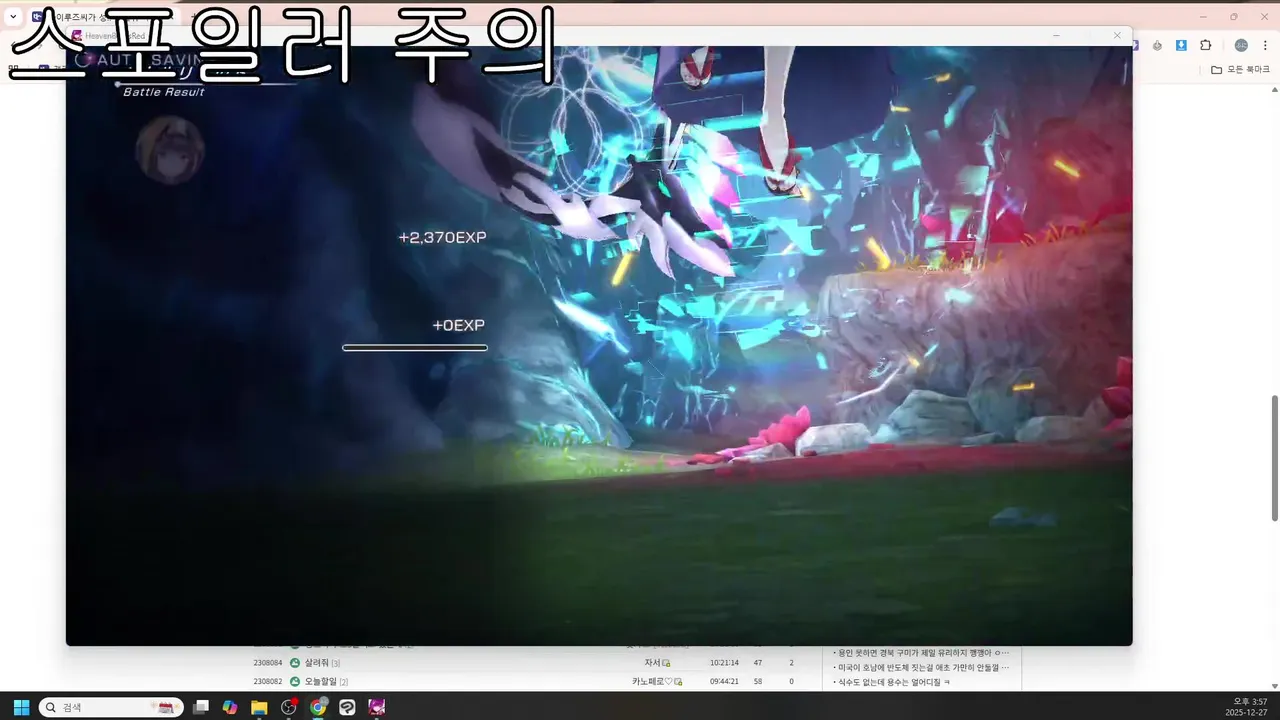Open Chrome's three-dot menu

click(x=1265, y=45)
